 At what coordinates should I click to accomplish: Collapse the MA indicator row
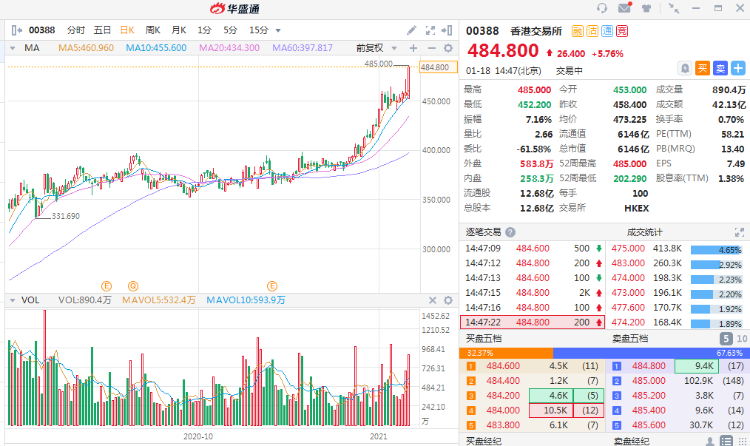coord(12,47)
